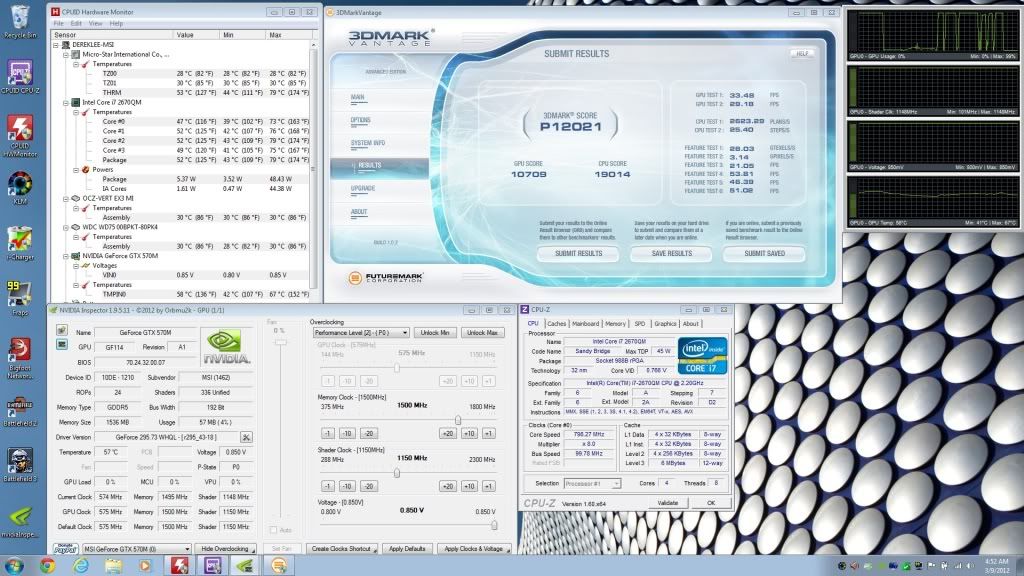Viewport: 1024px width, 576px height.
Task: Toggle the Auto fan checkbox in NVIDIA Inspector
Action: pos(274,530)
